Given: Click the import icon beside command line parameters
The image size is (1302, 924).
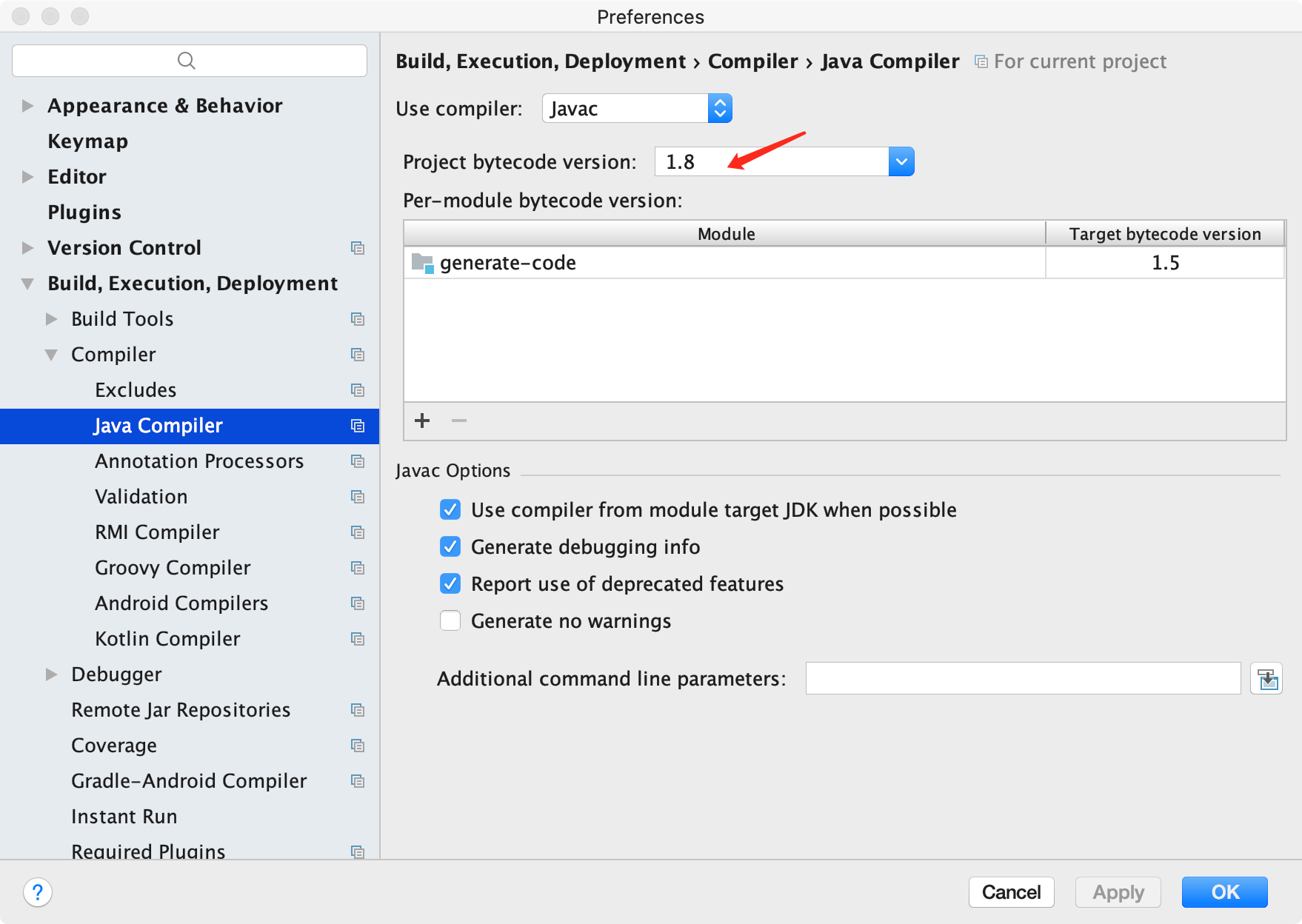Looking at the screenshot, I should click(x=1266, y=678).
